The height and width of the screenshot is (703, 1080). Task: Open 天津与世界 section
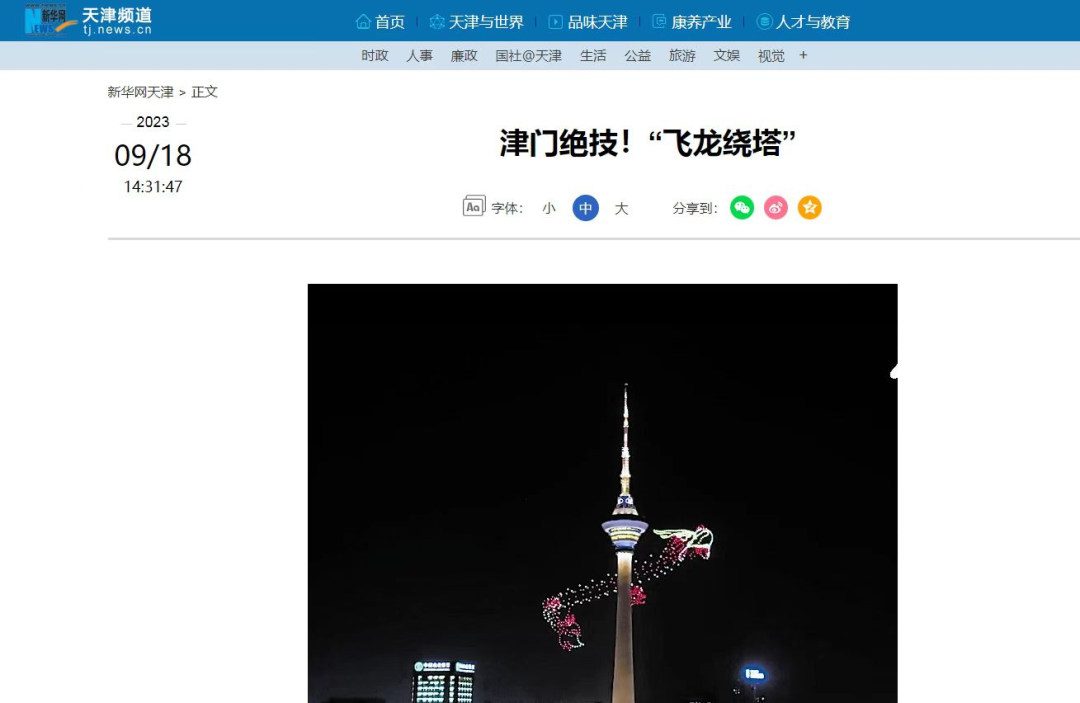(x=486, y=22)
